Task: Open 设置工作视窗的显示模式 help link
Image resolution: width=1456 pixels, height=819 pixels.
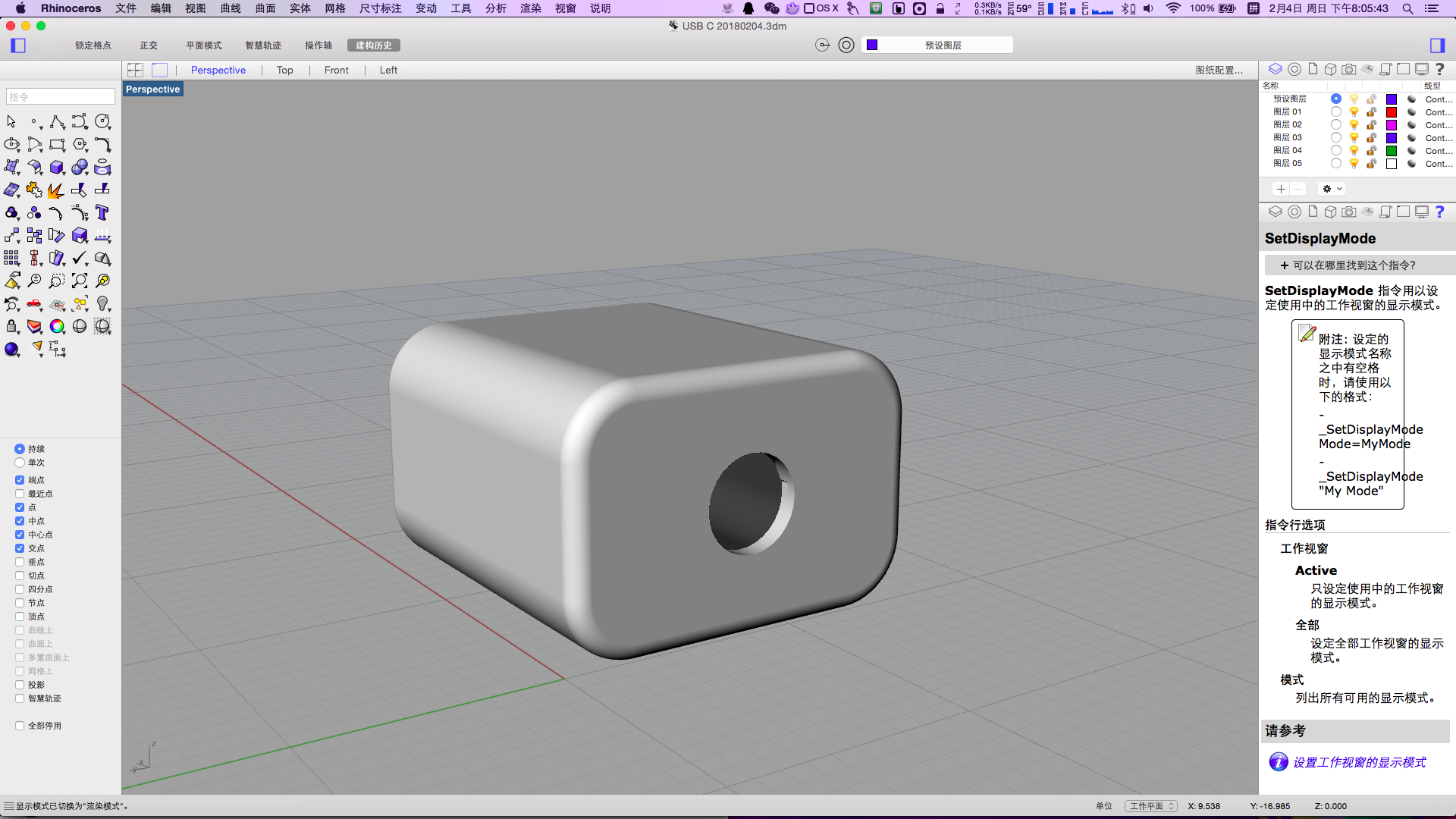Action: coord(1359,762)
